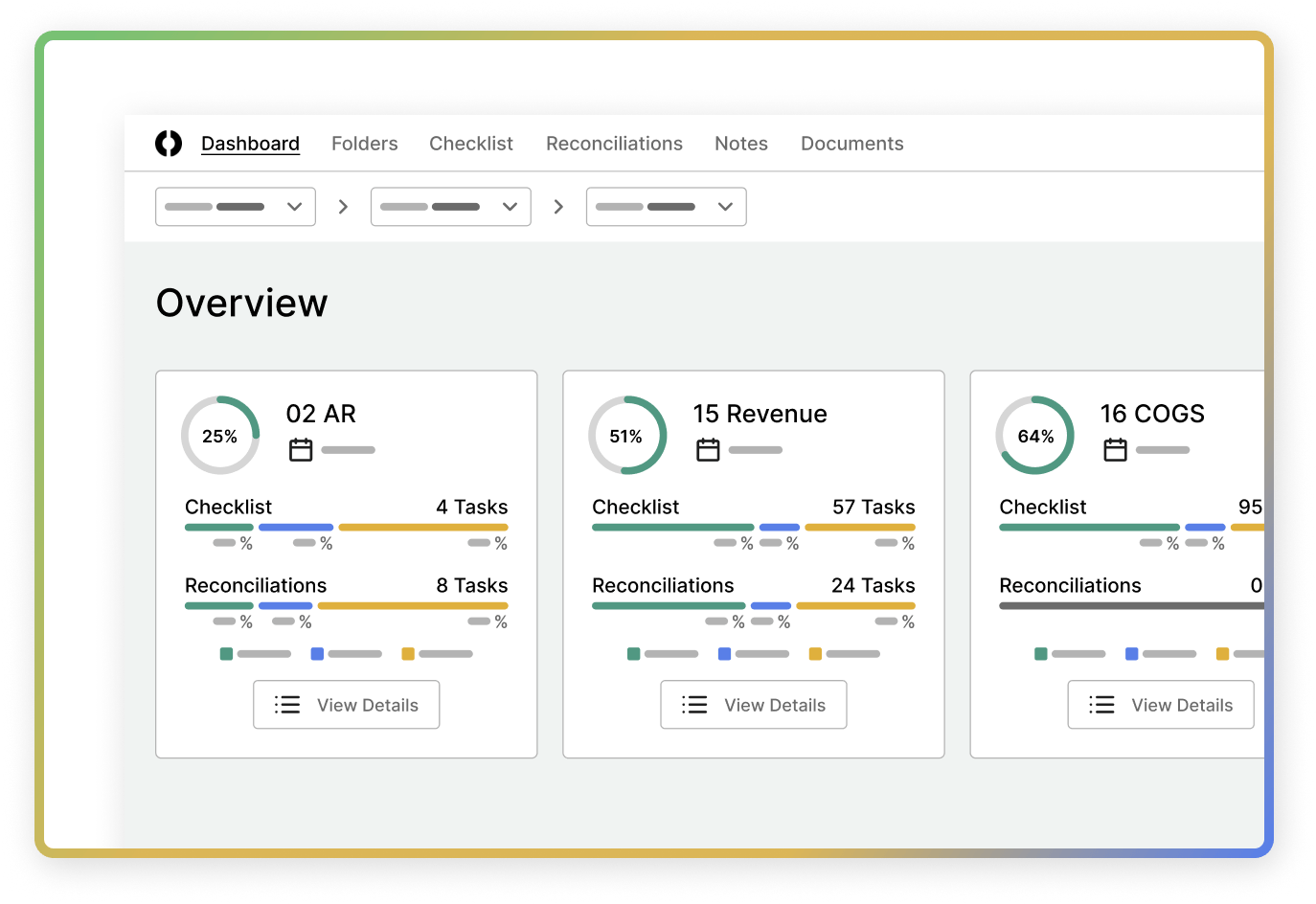The image size is (1316, 904).
Task: Click the 25% progress ring on 02 AR
Action: pos(220,436)
